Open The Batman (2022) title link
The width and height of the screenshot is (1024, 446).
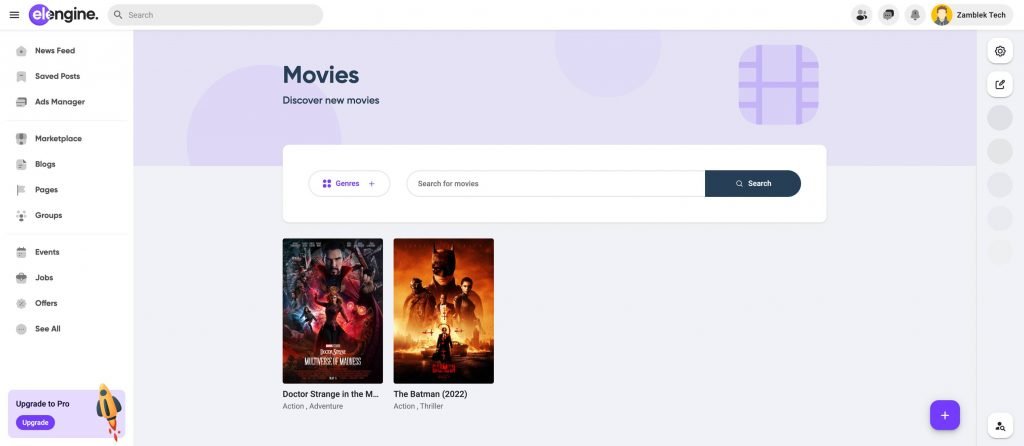pos(430,394)
